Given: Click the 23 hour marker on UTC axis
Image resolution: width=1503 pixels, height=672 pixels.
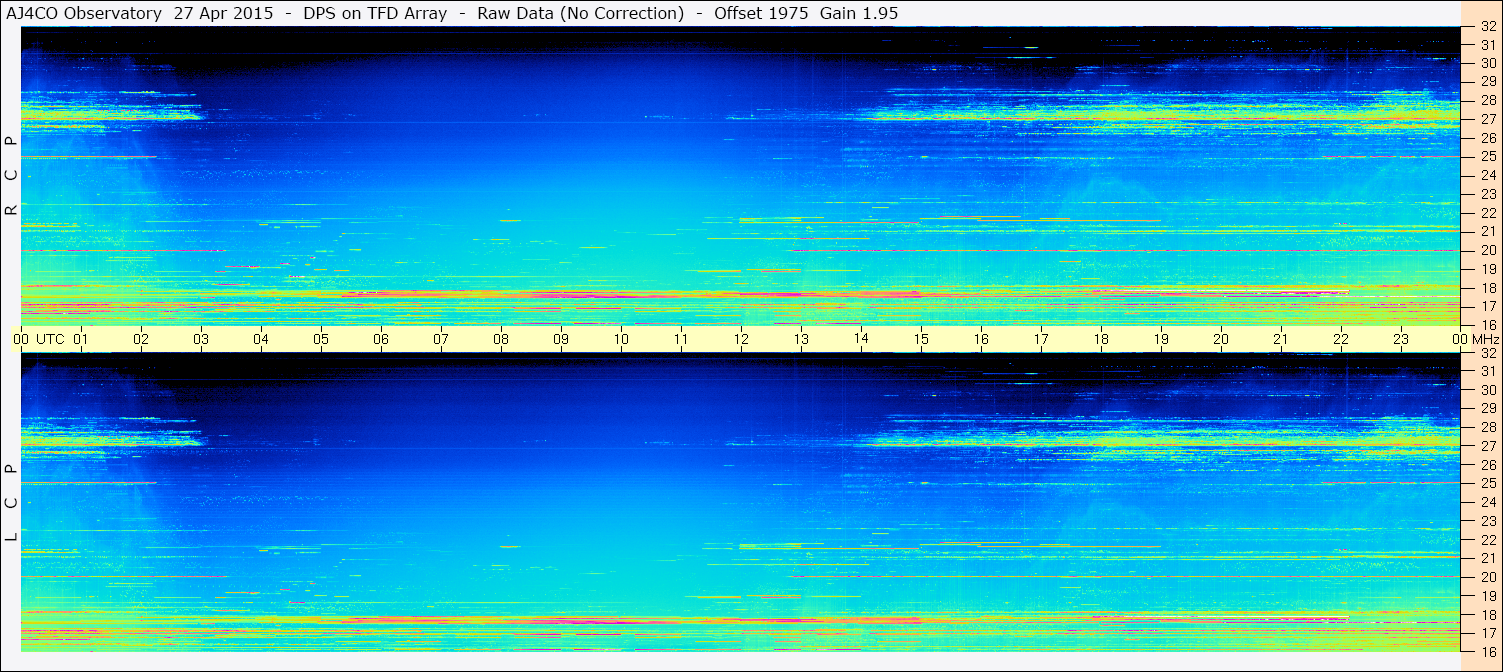Looking at the screenshot, I should click(1401, 339).
